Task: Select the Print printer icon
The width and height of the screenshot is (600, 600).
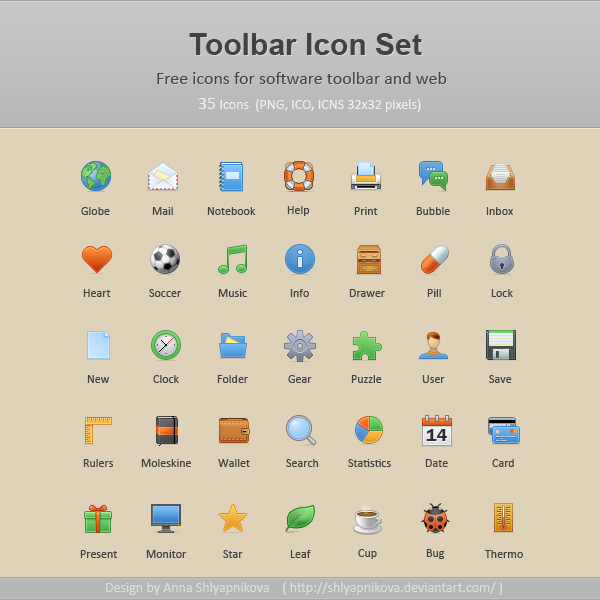Action: [366, 176]
